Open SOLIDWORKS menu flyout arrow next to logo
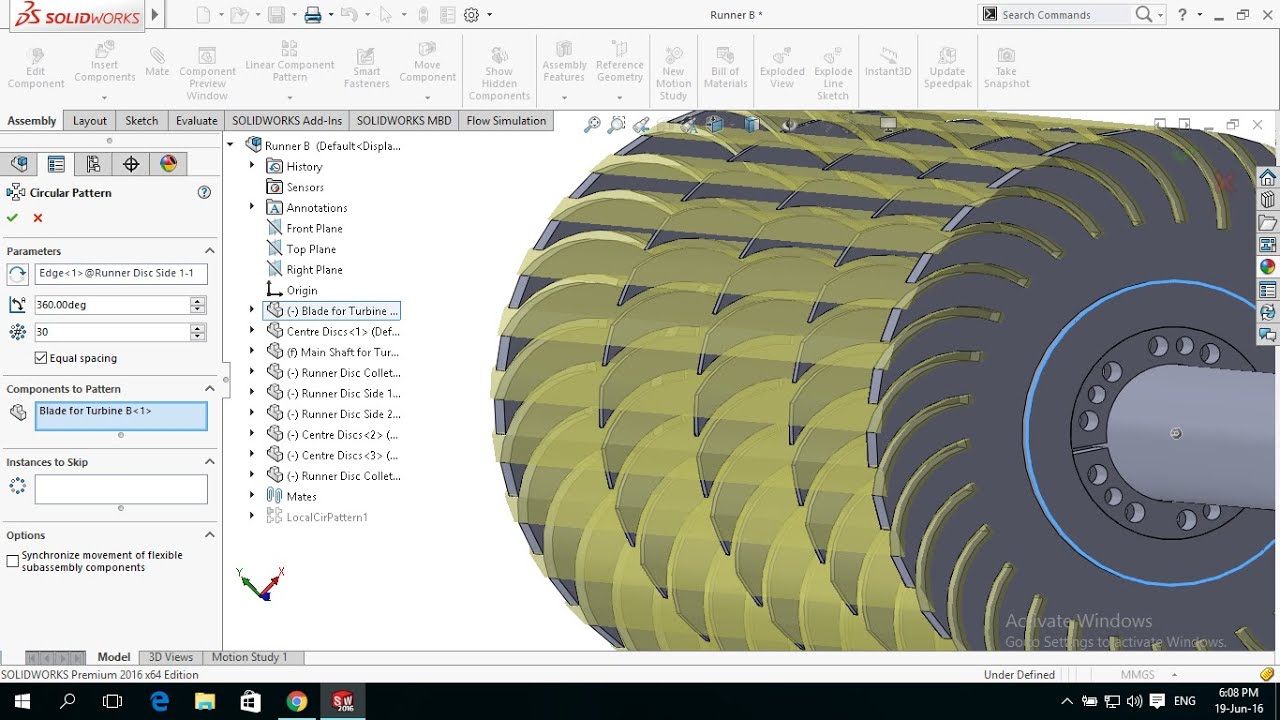This screenshot has width=1280, height=720. tap(154, 15)
